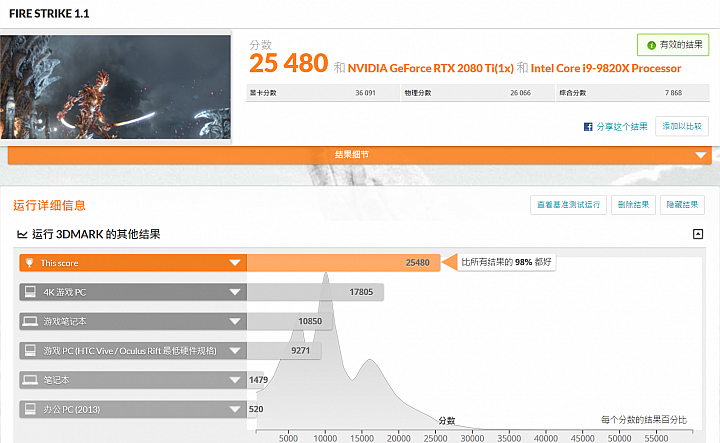Open the 办公 PC (2013) dropdown arrow

click(235, 409)
